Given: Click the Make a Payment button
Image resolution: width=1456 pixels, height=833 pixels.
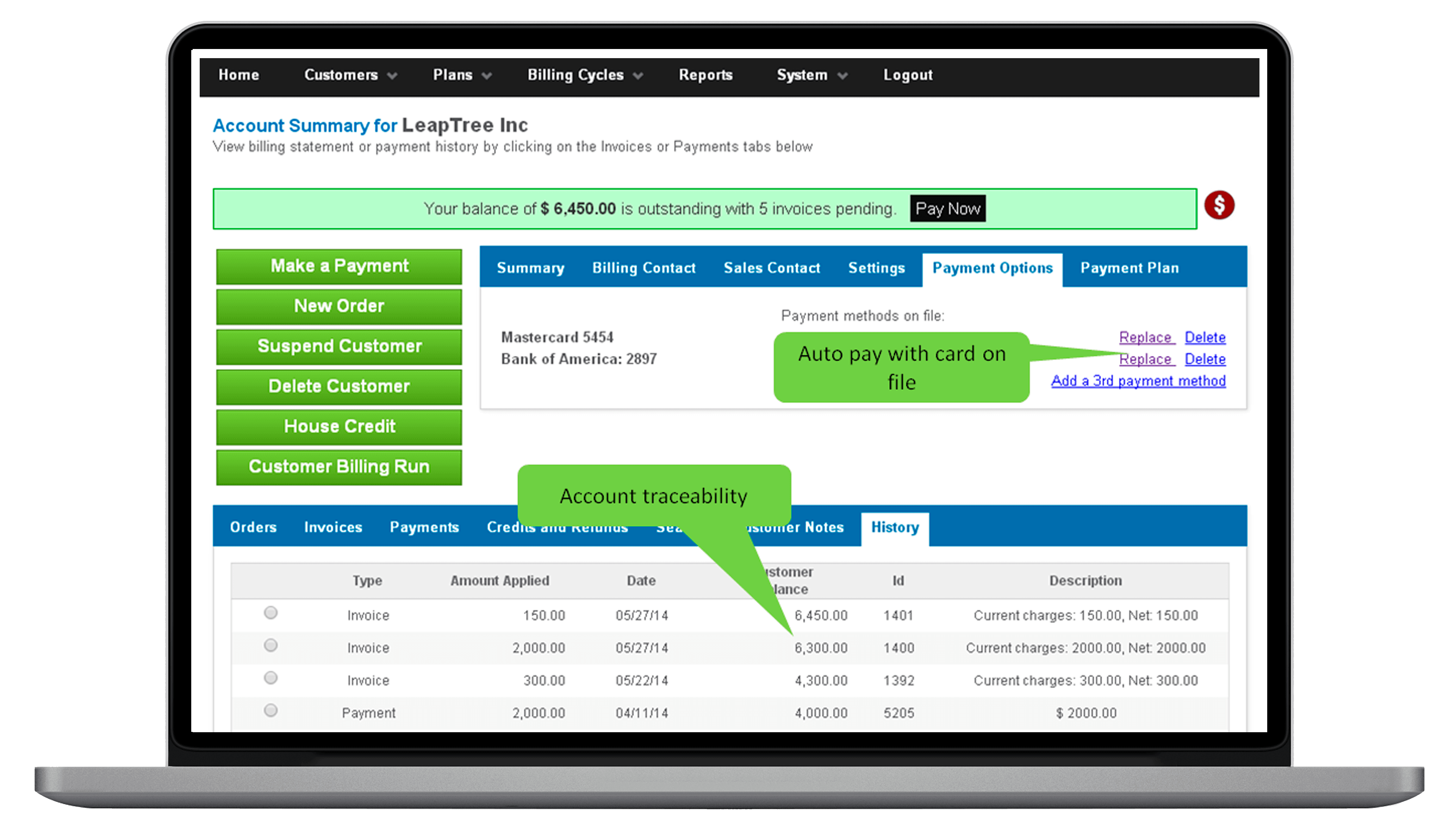Looking at the screenshot, I should [x=339, y=266].
